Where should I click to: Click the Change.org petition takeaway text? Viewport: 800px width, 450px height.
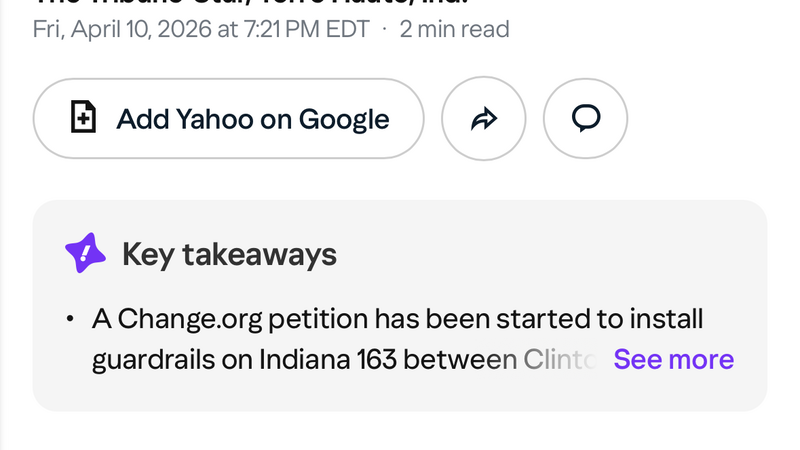[398, 320]
